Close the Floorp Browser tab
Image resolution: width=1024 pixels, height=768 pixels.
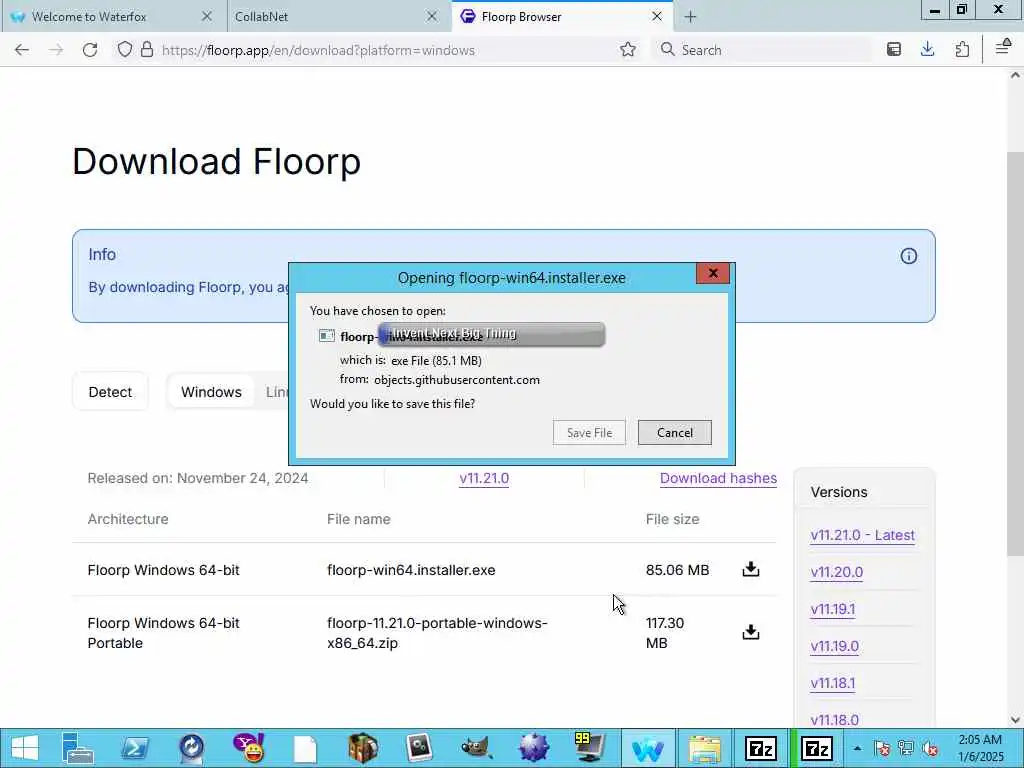pos(657,16)
